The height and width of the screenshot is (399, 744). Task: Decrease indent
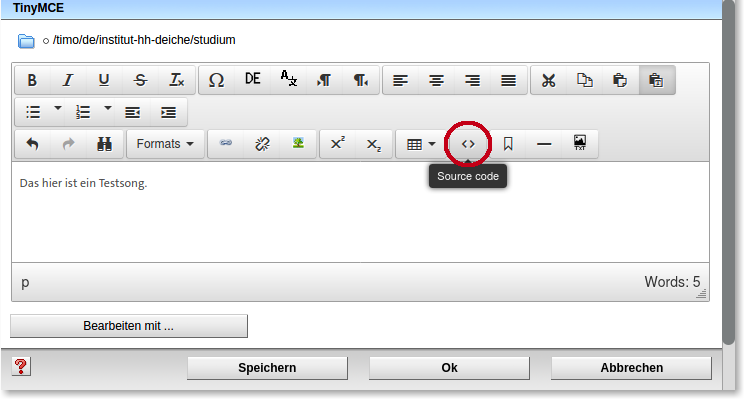click(132, 112)
